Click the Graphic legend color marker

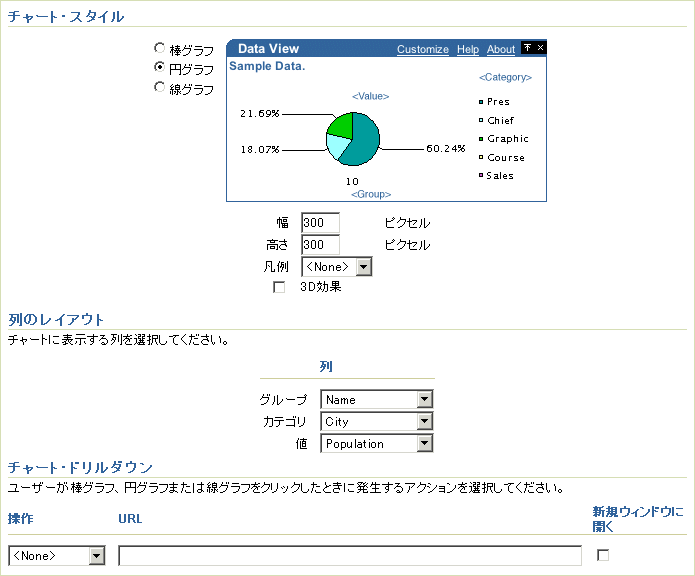[x=481, y=139]
